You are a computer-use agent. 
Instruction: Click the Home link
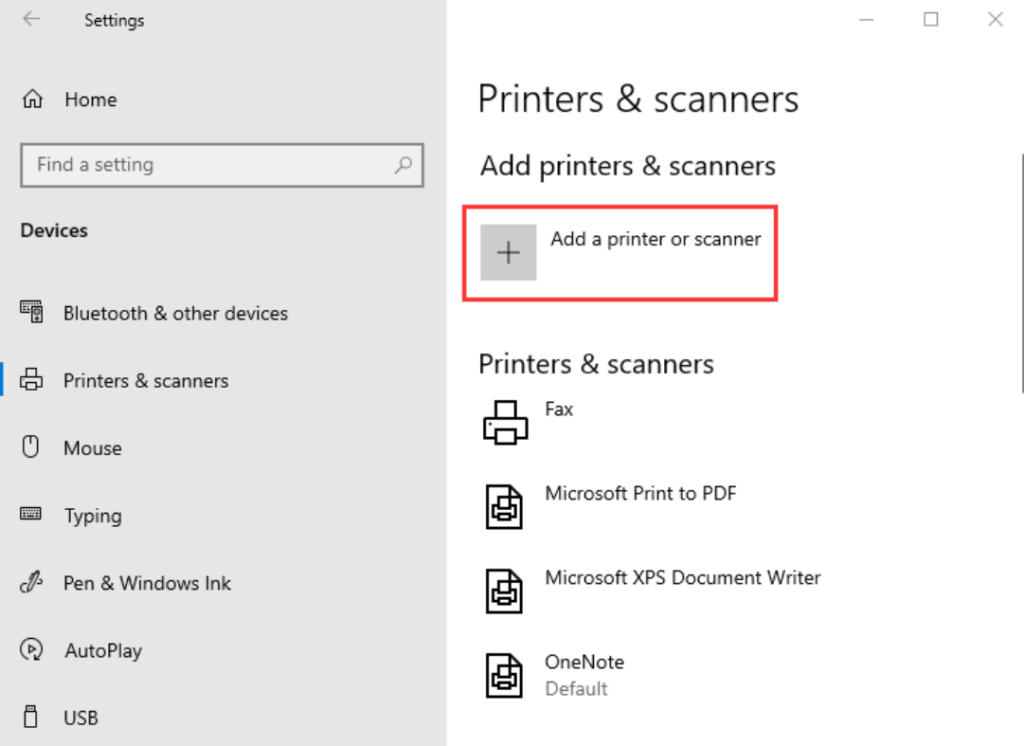(x=90, y=100)
